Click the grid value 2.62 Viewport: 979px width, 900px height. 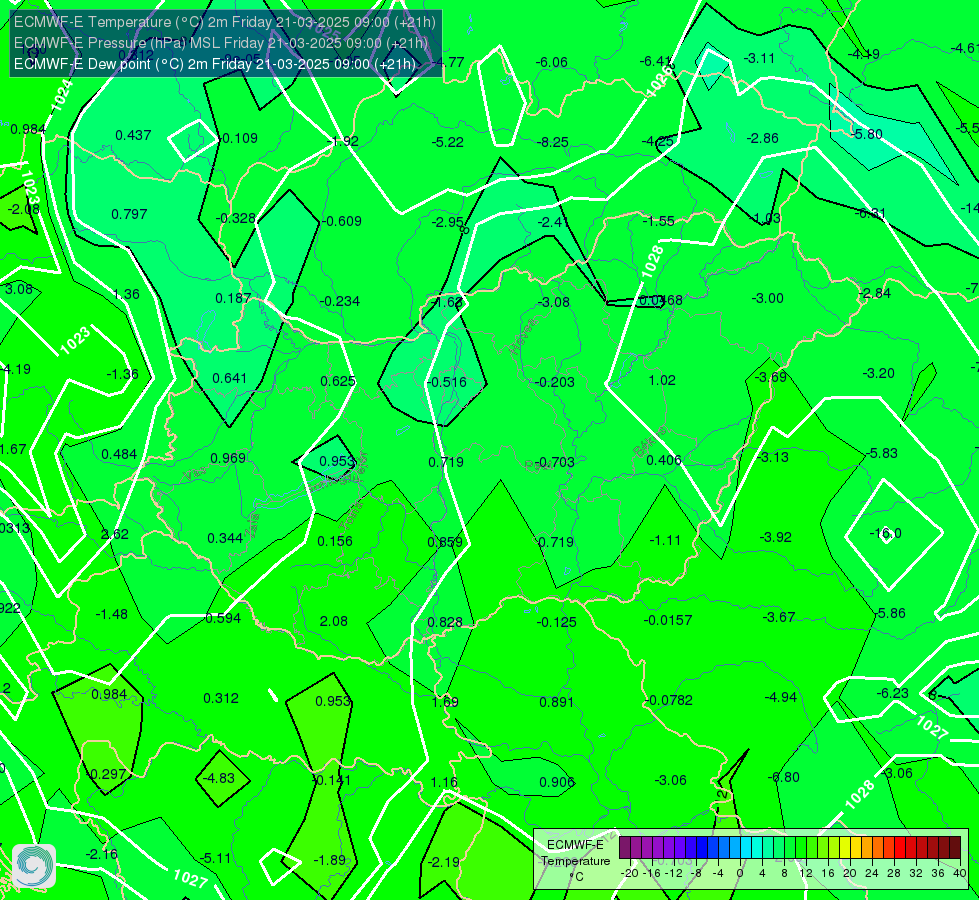click(x=114, y=535)
